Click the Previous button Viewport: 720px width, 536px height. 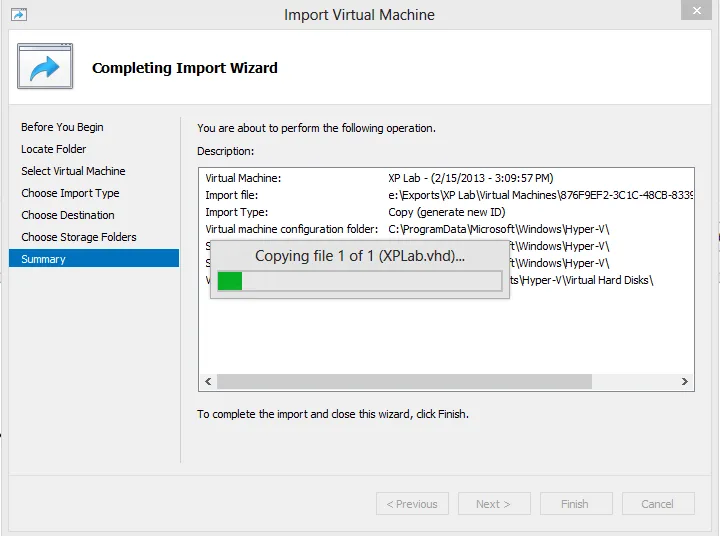[x=412, y=504]
